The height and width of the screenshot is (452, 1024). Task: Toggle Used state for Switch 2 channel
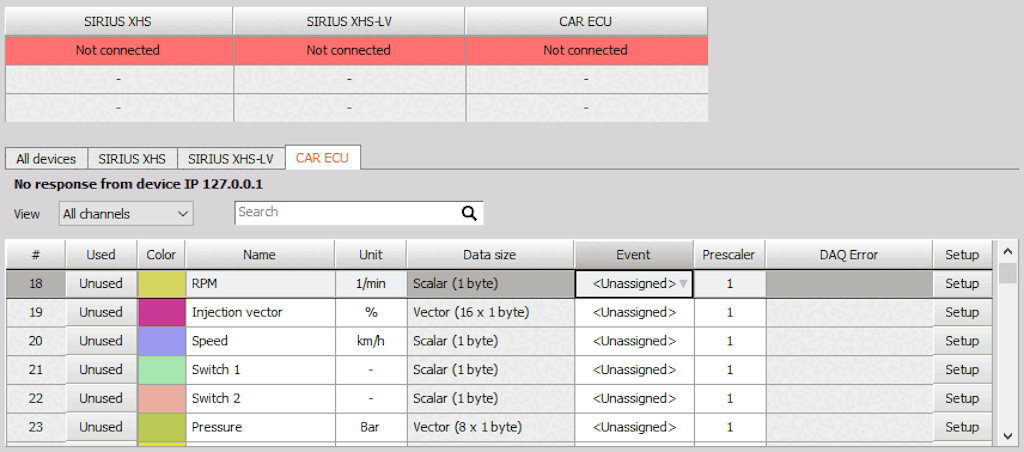pyautogui.click(x=101, y=398)
